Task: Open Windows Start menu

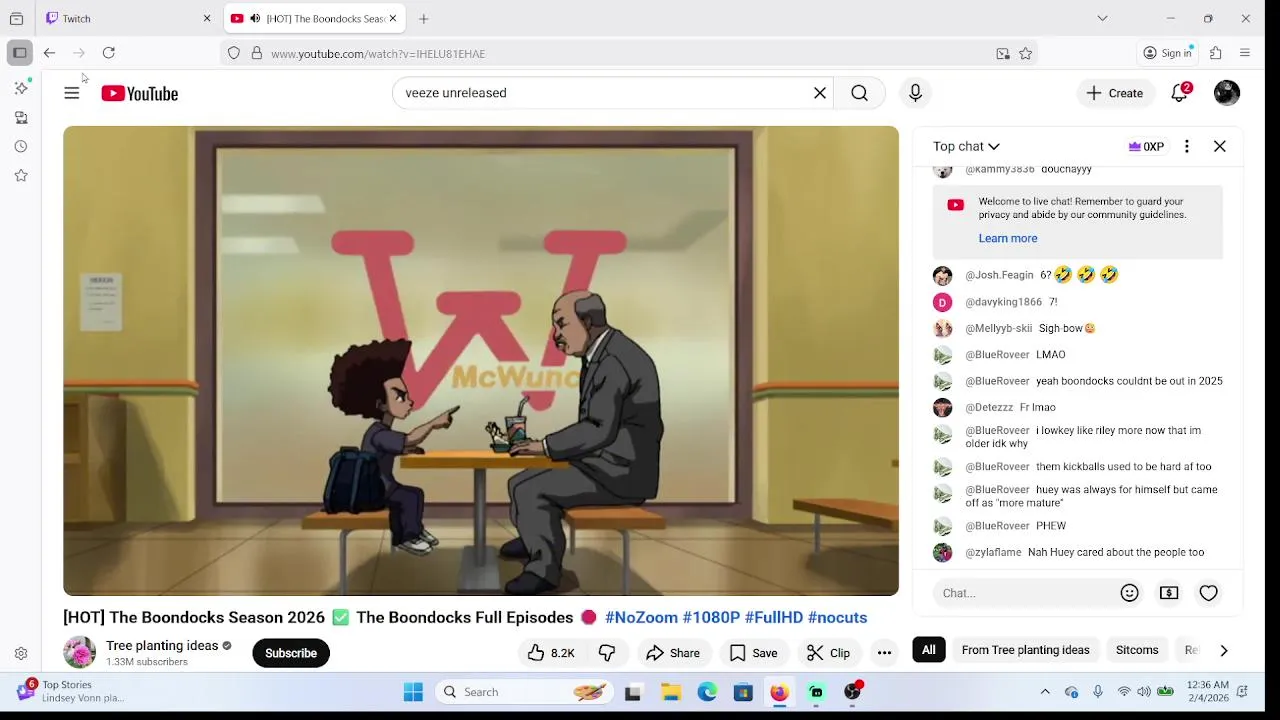Action: pyautogui.click(x=413, y=692)
